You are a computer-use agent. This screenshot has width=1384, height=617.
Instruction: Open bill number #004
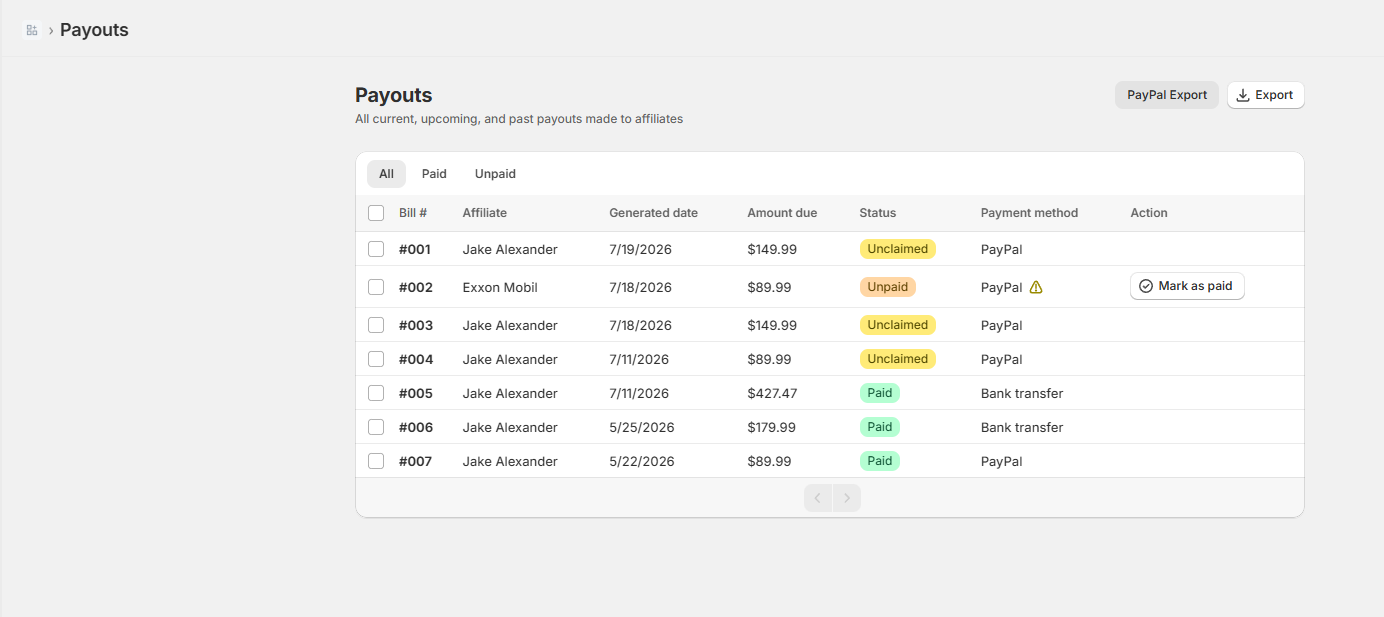coord(416,359)
